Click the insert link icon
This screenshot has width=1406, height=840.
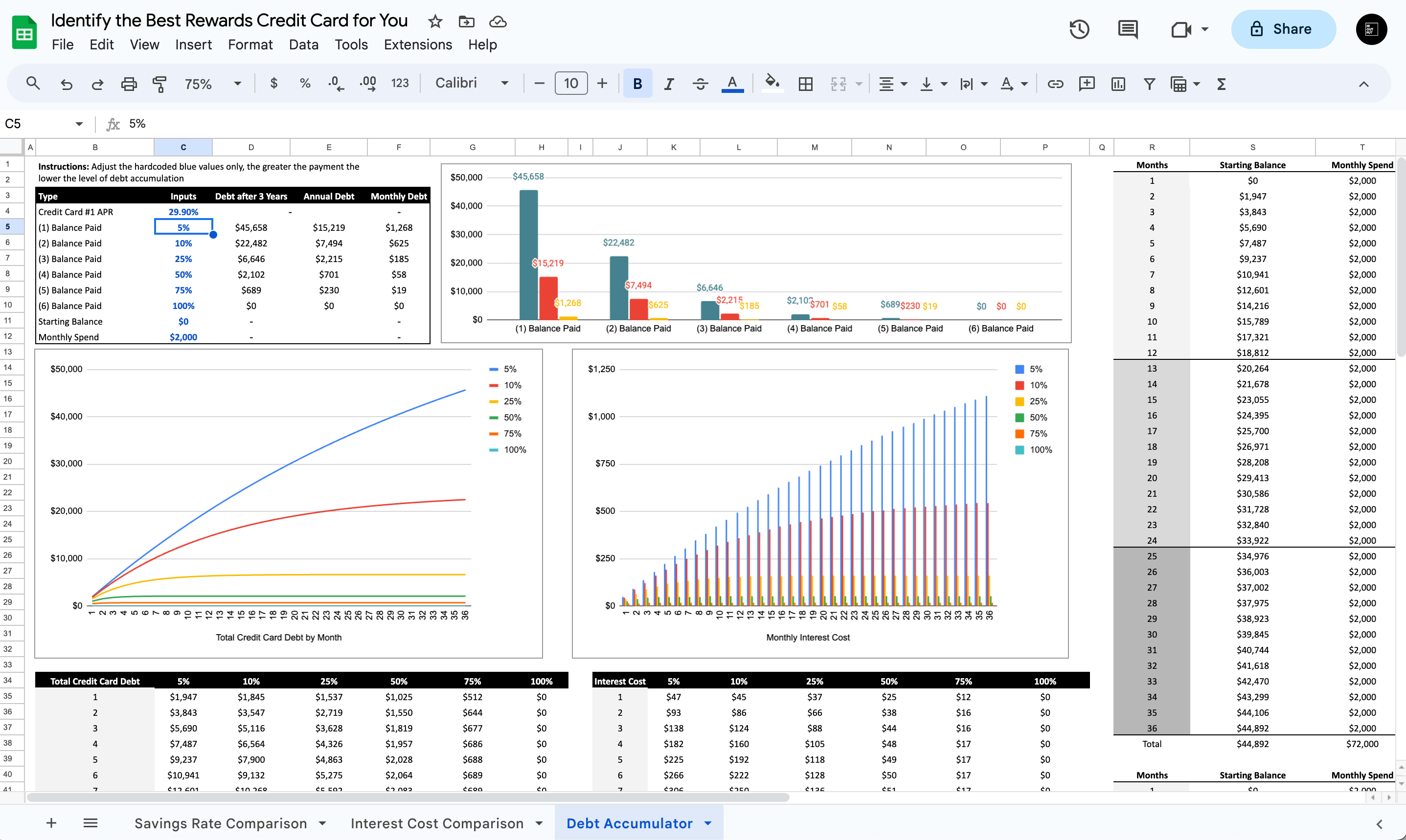click(1055, 84)
